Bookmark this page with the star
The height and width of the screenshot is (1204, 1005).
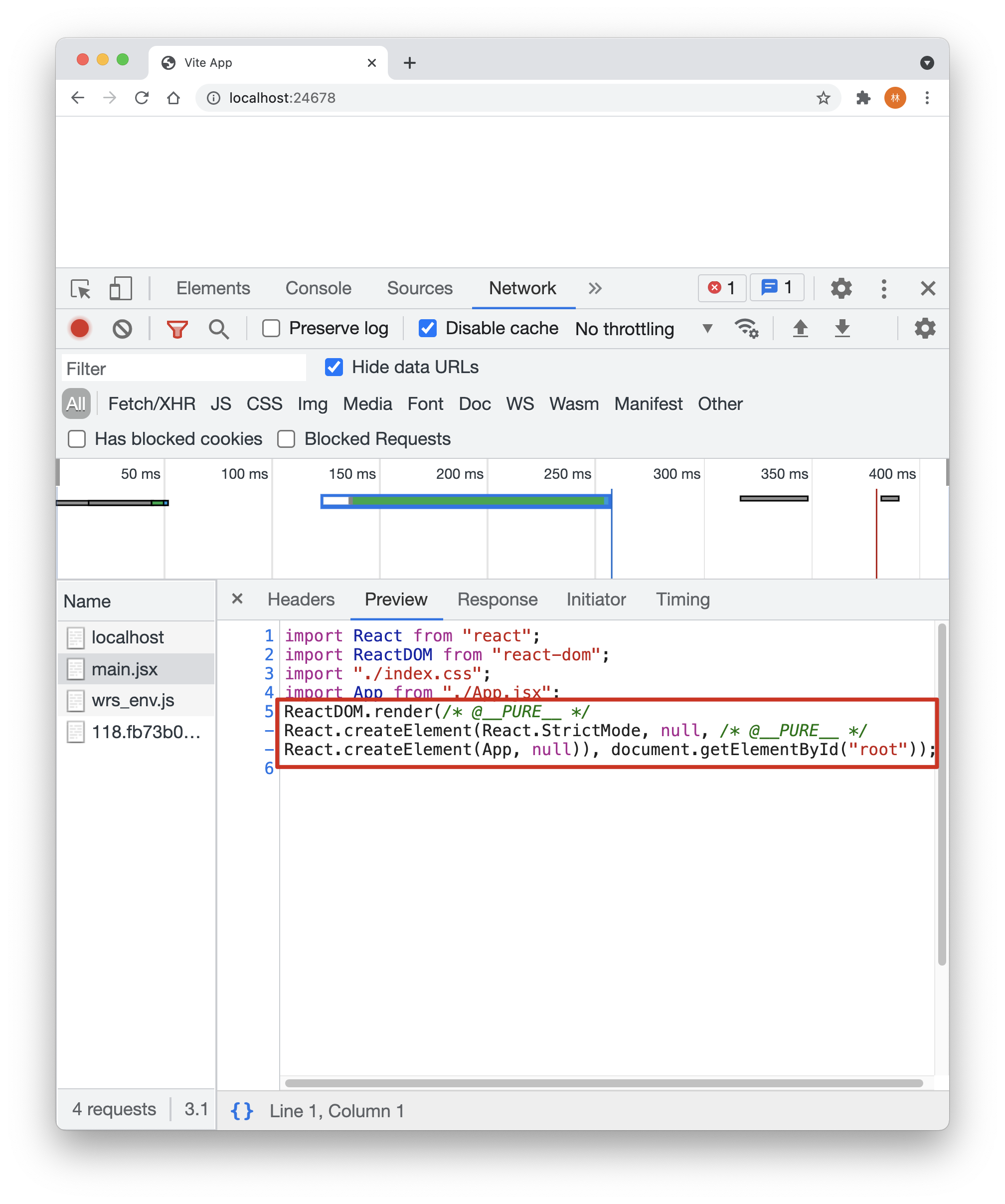(823, 97)
